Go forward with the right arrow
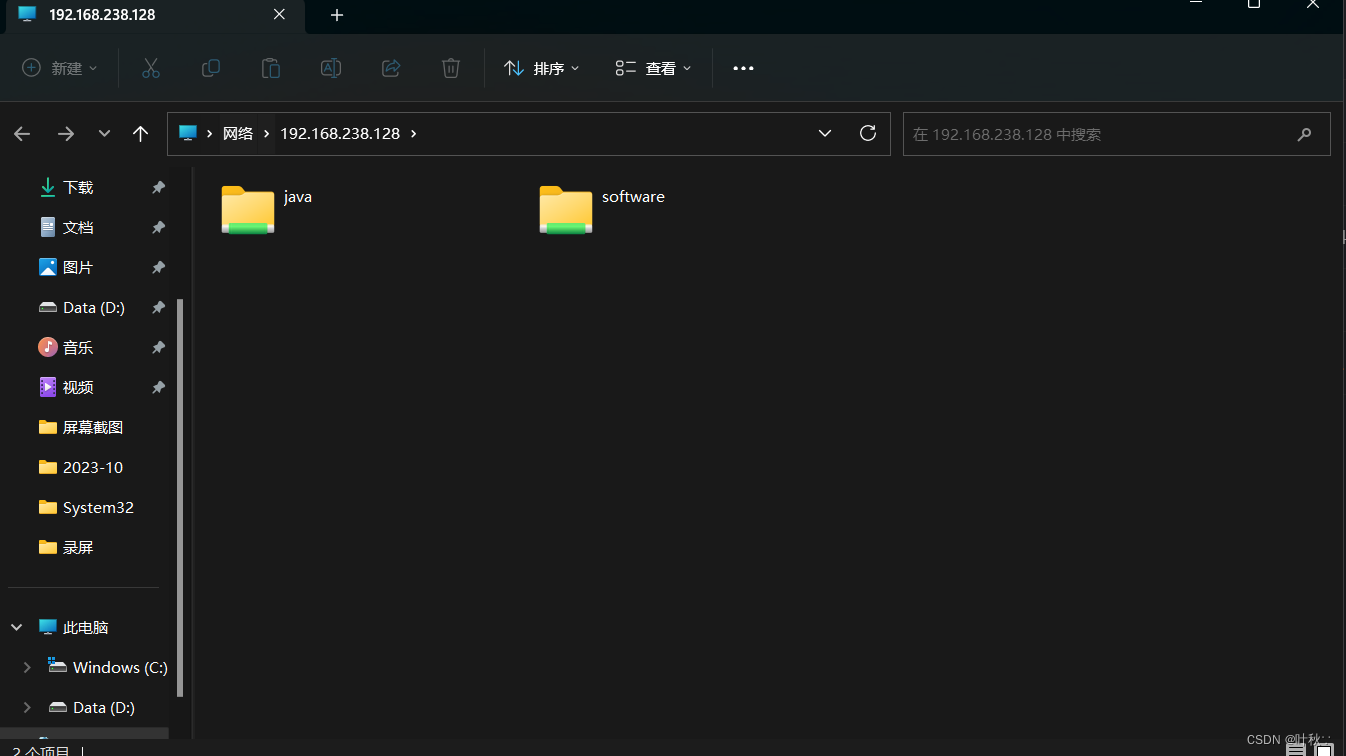 click(66, 134)
